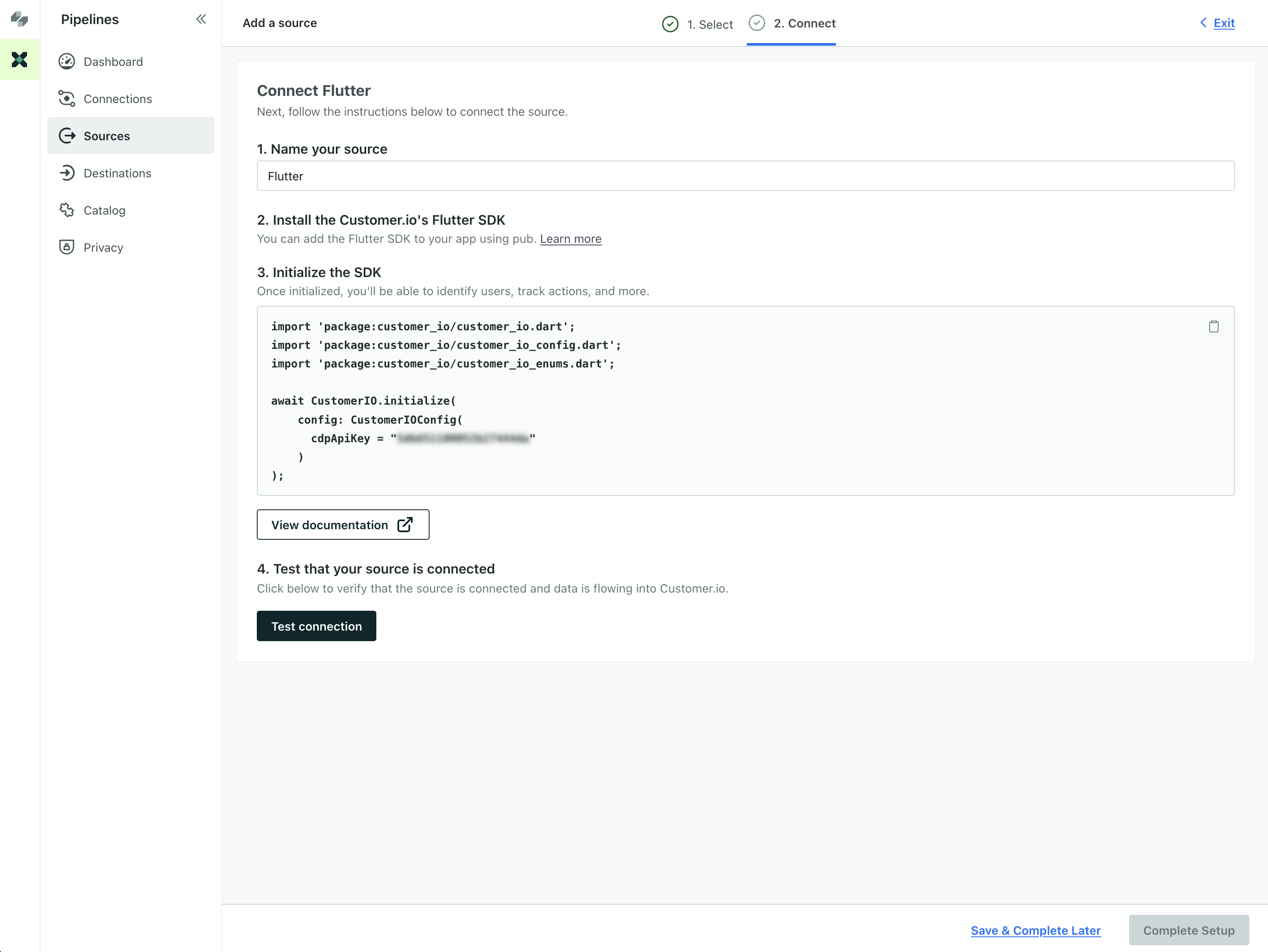1268x952 pixels.
Task: Go back to step 1. Select
Action: (x=697, y=24)
